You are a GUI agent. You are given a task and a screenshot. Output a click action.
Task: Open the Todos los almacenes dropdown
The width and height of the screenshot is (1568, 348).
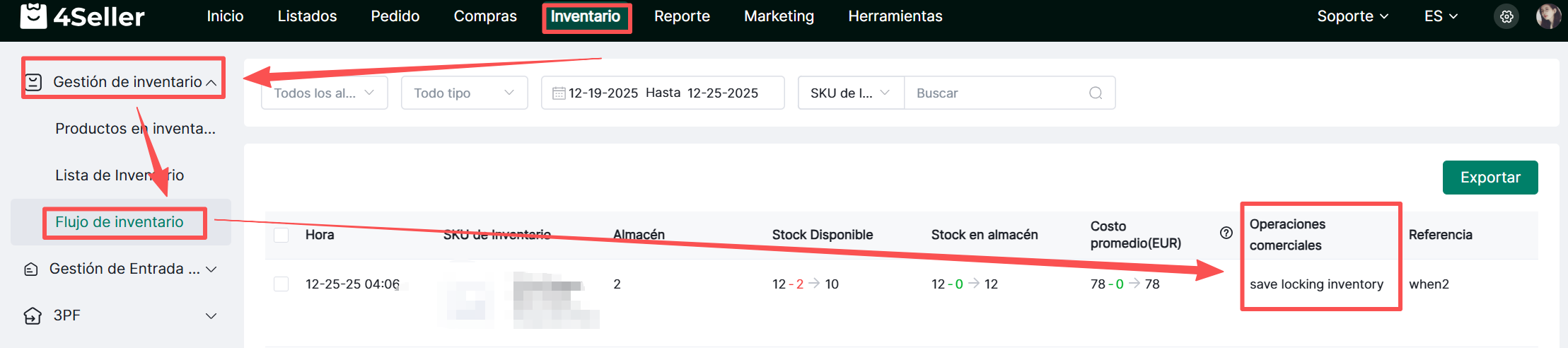coord(324,93)
